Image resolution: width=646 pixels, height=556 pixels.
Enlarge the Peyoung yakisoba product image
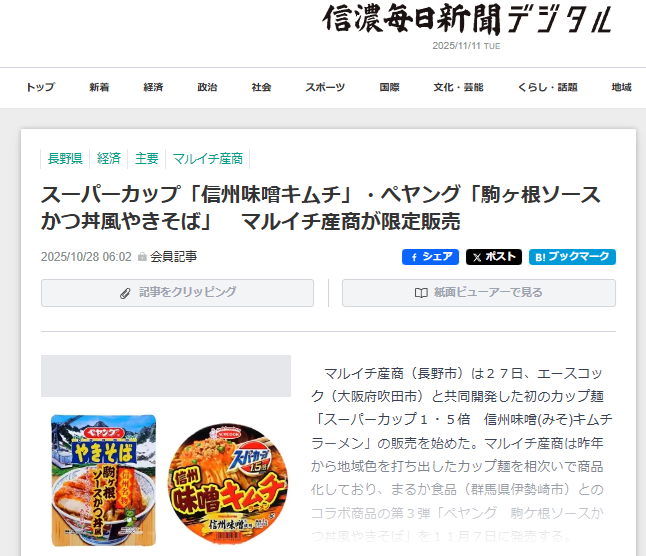(103, 480)
